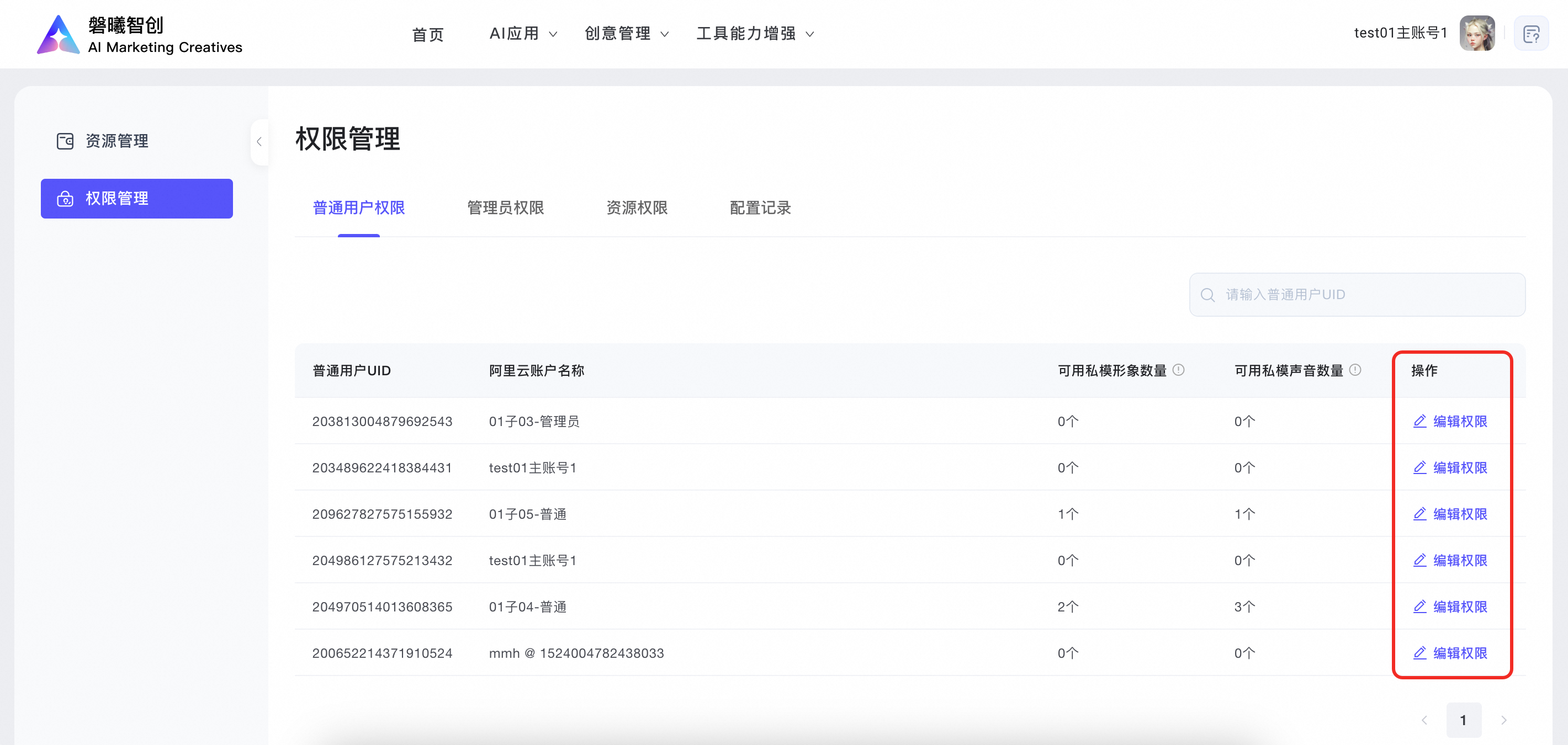
Task: Collapse the left sidebar arrow
Action: [x=259, y=142]
